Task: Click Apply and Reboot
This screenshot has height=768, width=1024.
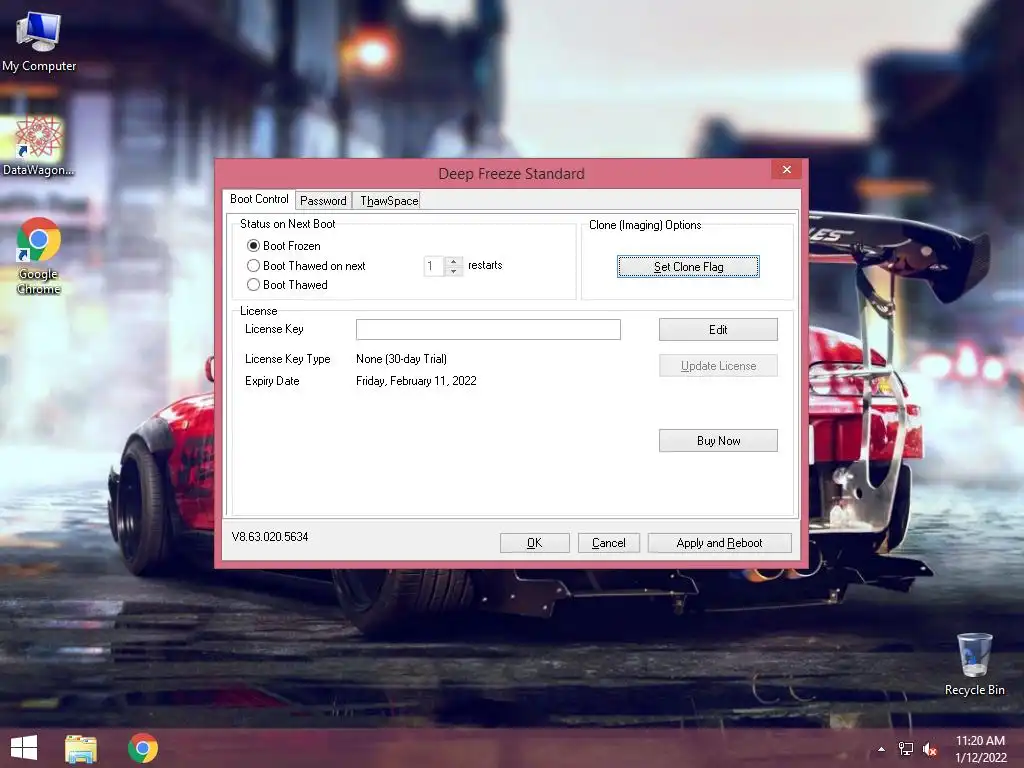Action: [x=720, y=543]
